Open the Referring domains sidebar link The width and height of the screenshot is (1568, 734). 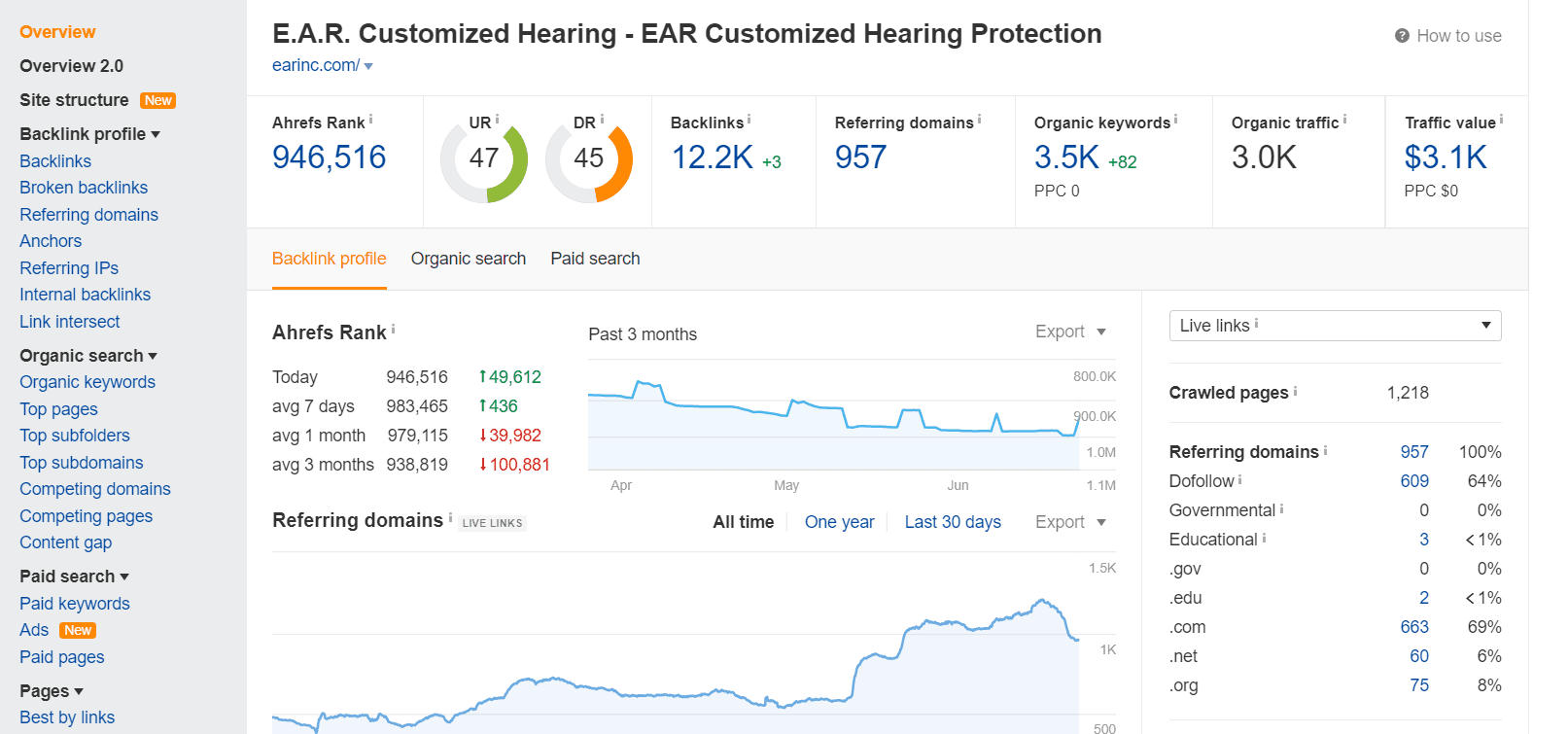click(88, 215)
